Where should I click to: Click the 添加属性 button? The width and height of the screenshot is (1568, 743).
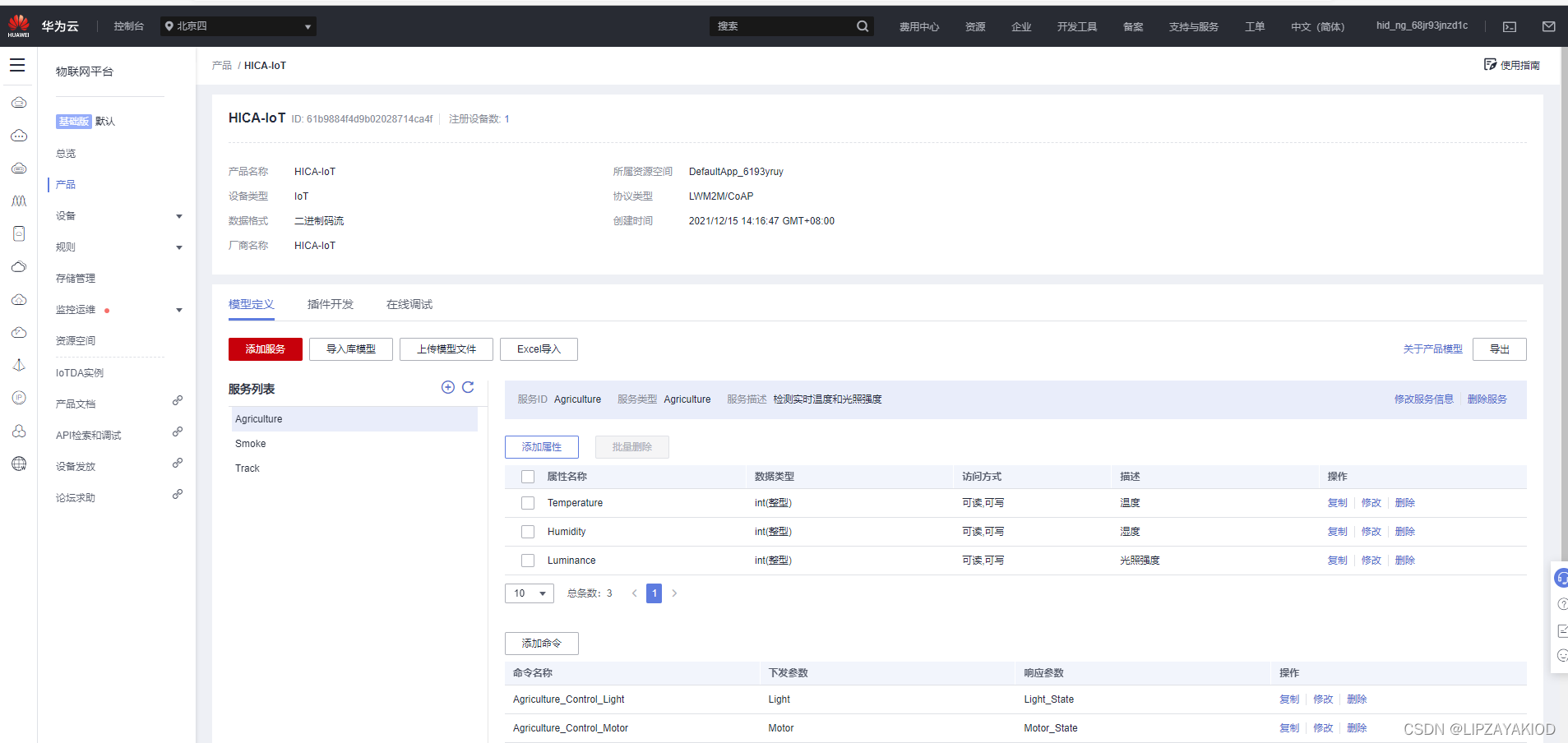(542, 447)
